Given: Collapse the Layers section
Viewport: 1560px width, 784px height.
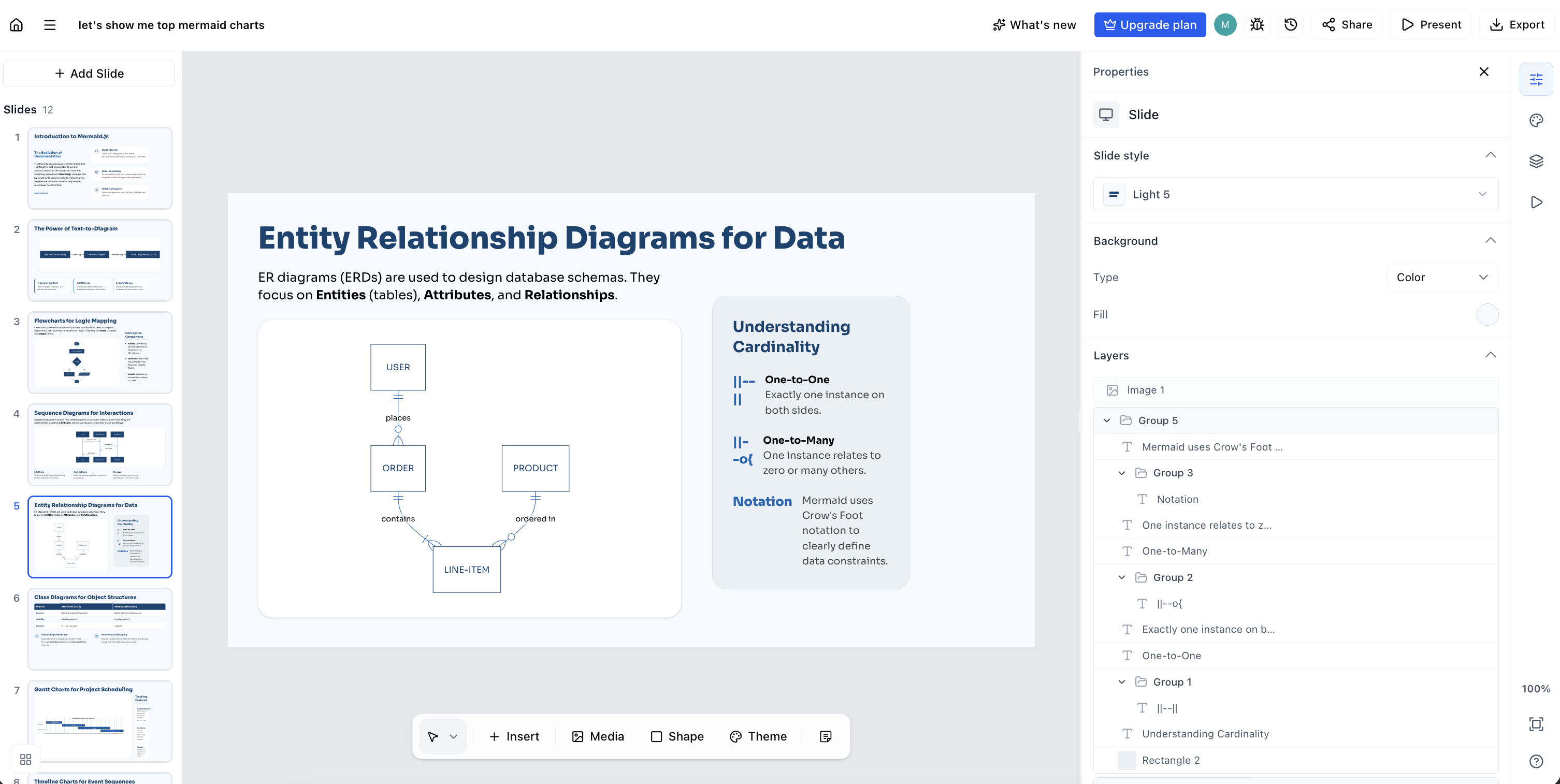Looking at the screenshot, I should pyautogui.click(x=1491, y=355).
